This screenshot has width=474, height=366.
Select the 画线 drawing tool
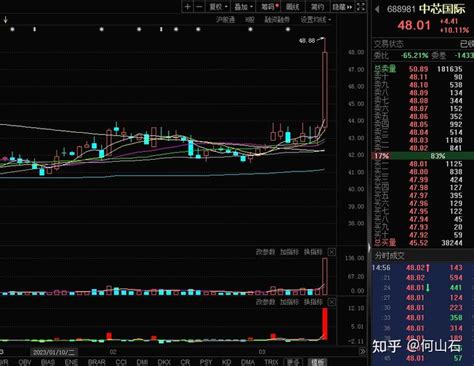point(293,7)
